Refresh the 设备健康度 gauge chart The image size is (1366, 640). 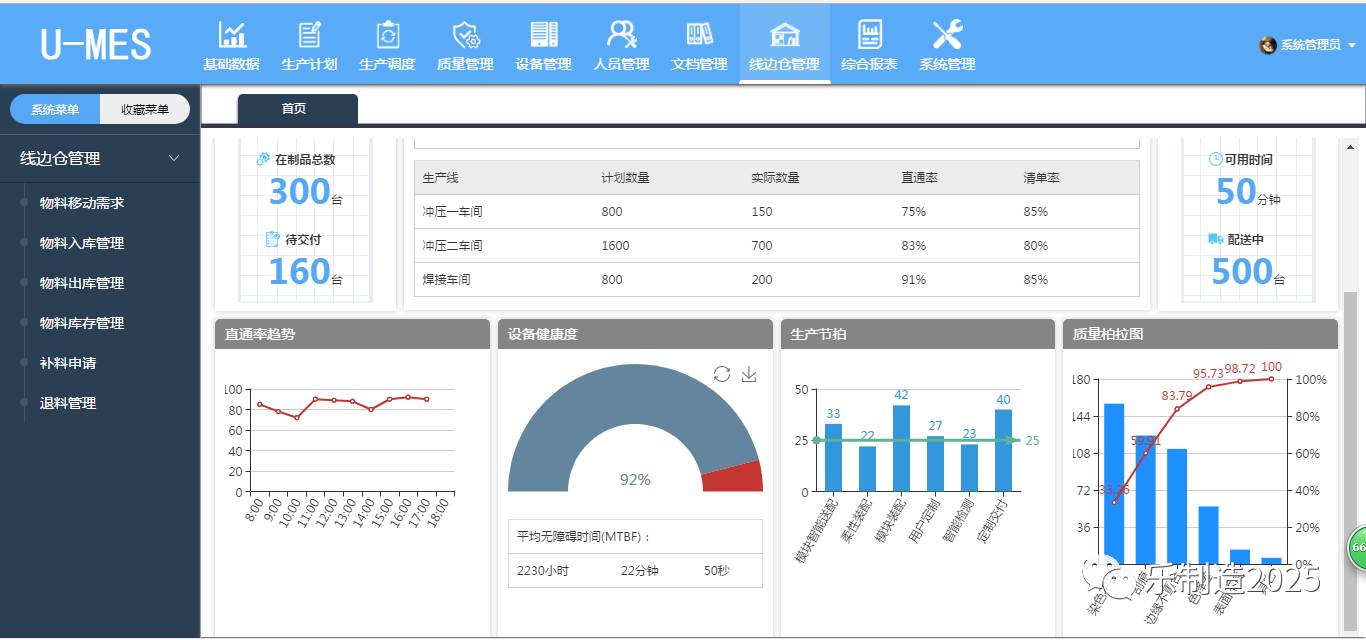coord(722,374)
